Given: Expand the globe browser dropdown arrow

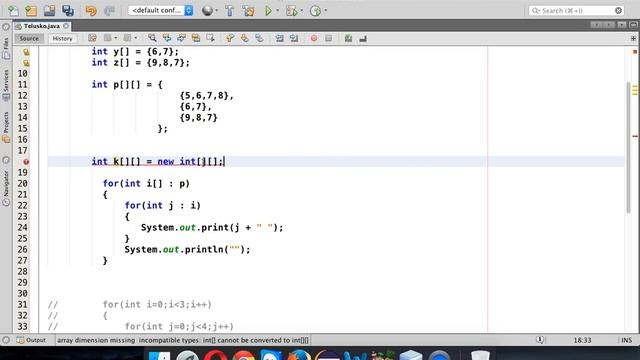Looking at the screenshot, I should (x=216, y=11).
